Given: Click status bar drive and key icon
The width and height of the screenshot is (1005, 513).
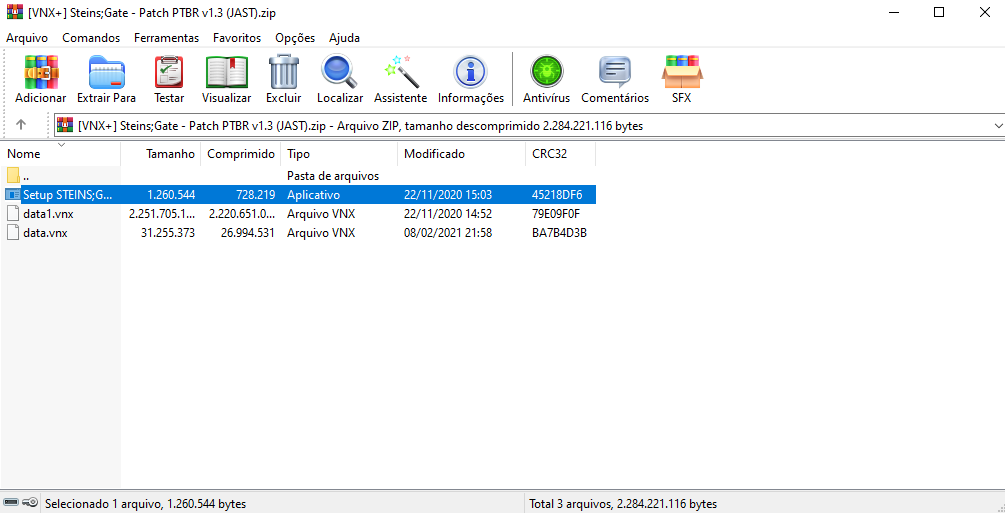Looking at the screenshot, I should point(21,503).
